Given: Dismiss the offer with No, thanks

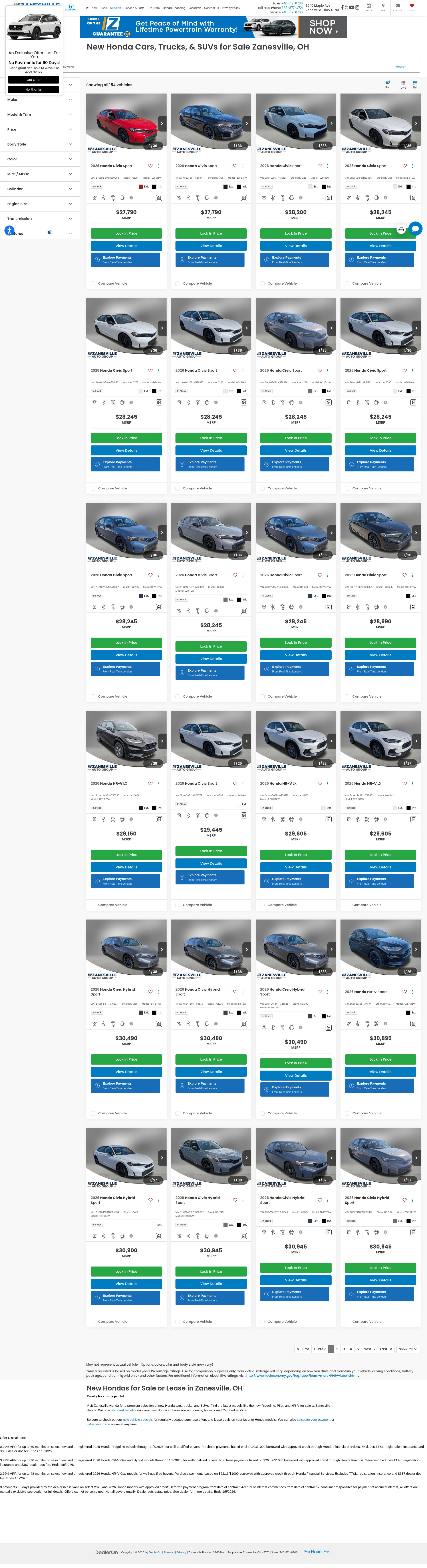Looking at the screenshot, I should coord(34,90).
